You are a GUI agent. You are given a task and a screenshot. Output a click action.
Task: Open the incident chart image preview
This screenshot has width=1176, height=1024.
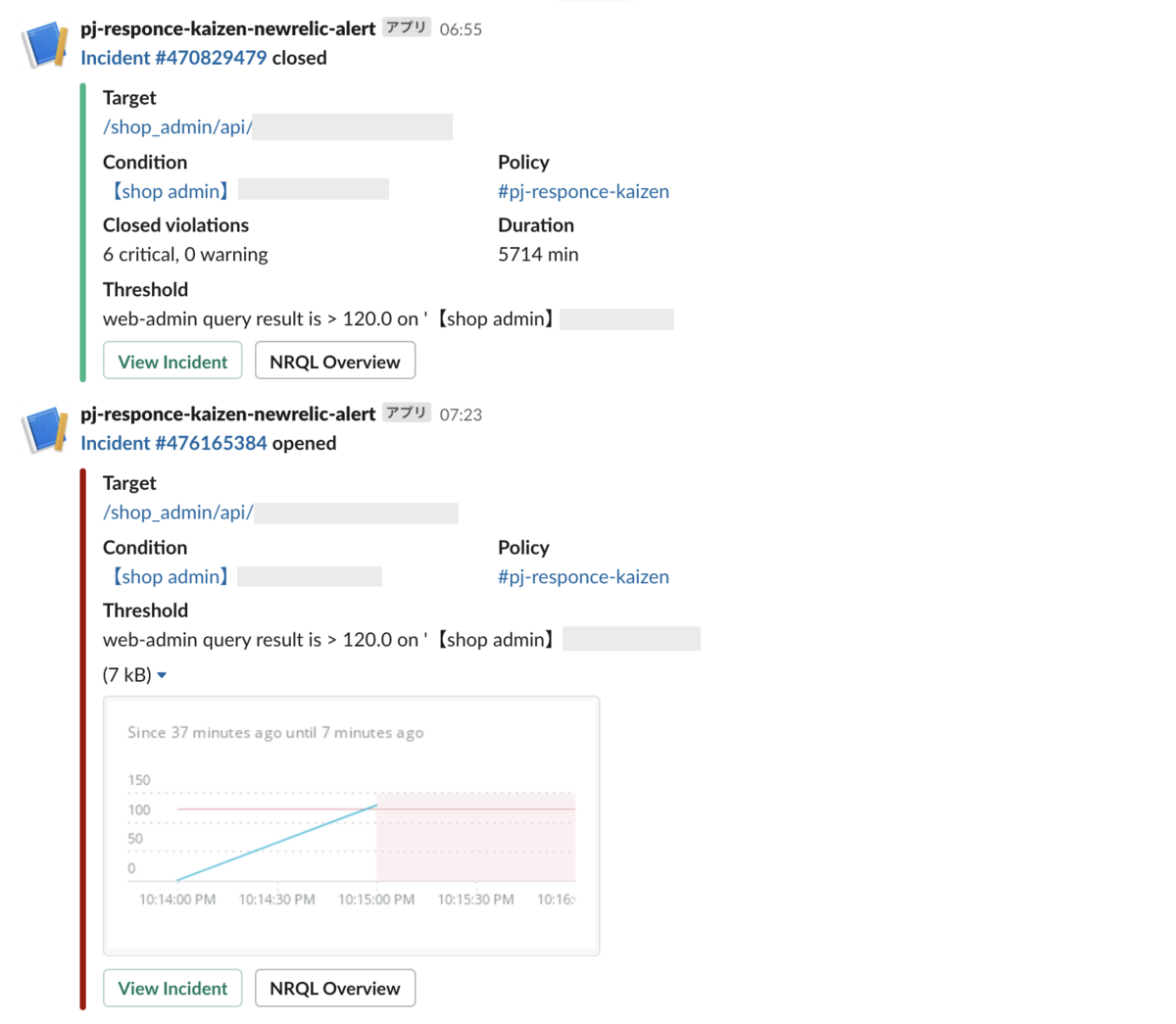[351, 826]
